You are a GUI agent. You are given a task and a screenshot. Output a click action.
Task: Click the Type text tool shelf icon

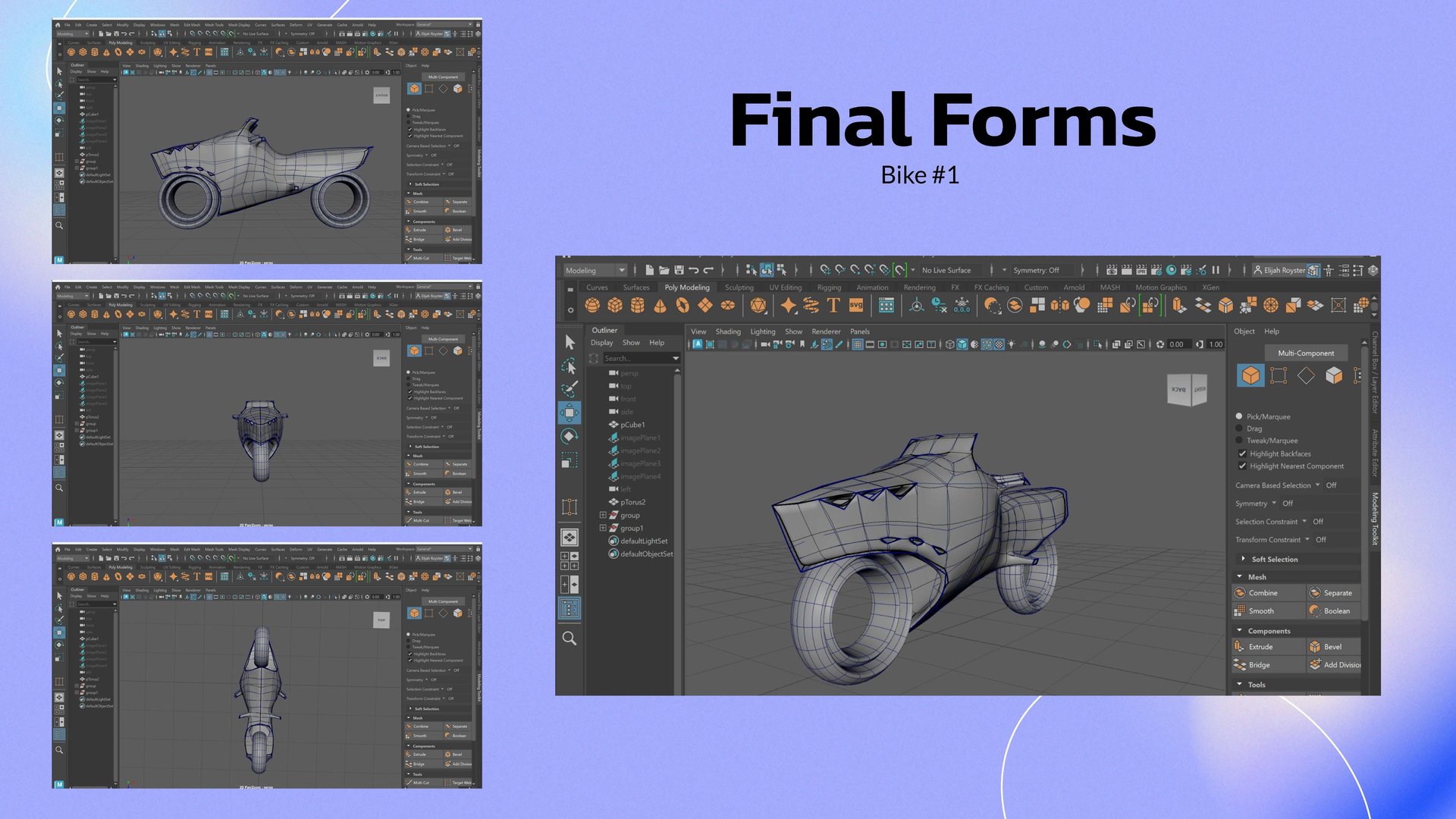pyautogui.click(x=833, y=305)
